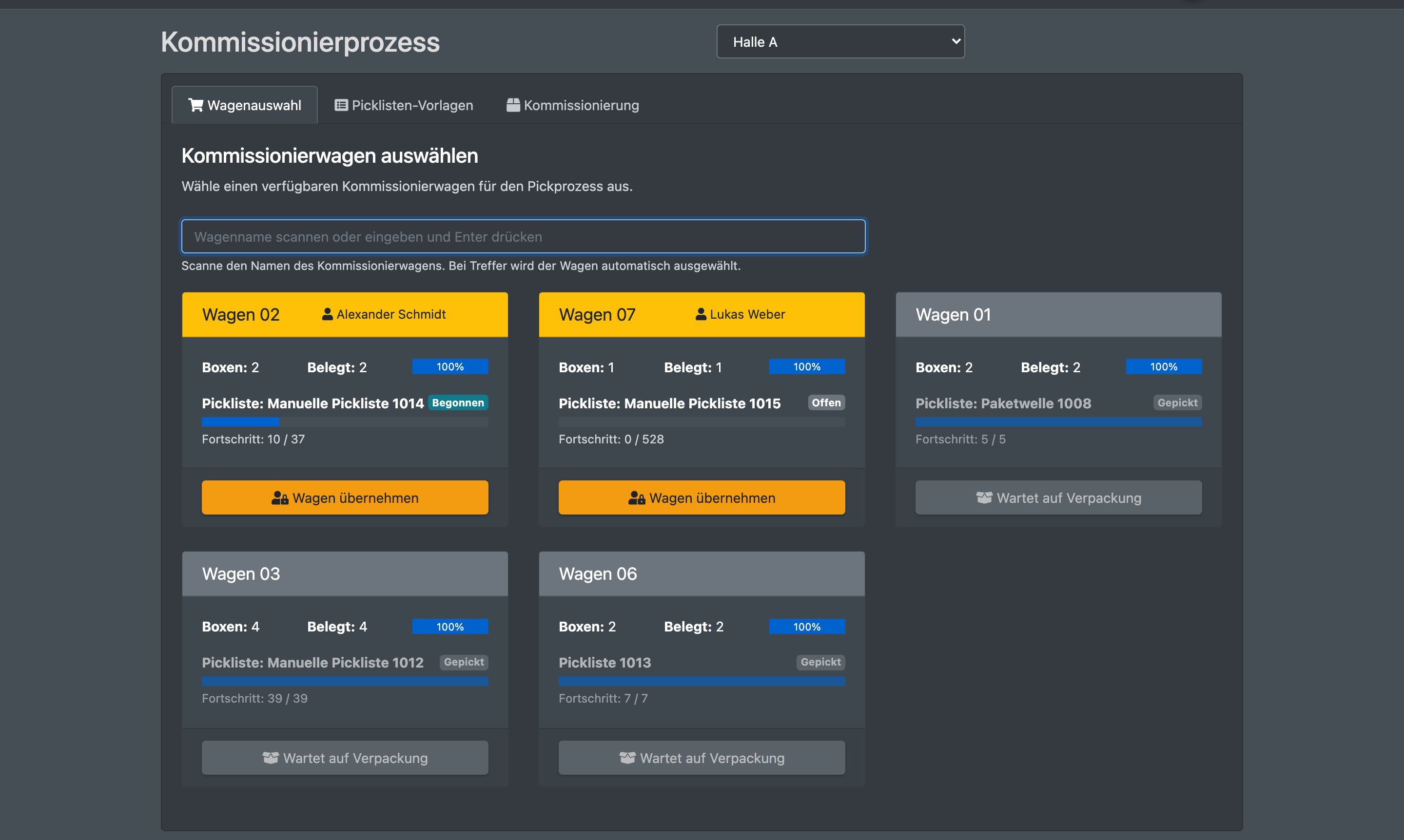The height and width of the screenshot is (840, 1404).
Task: Click Fortschritt: 39 / 39 text
Action: coord(255,699)
